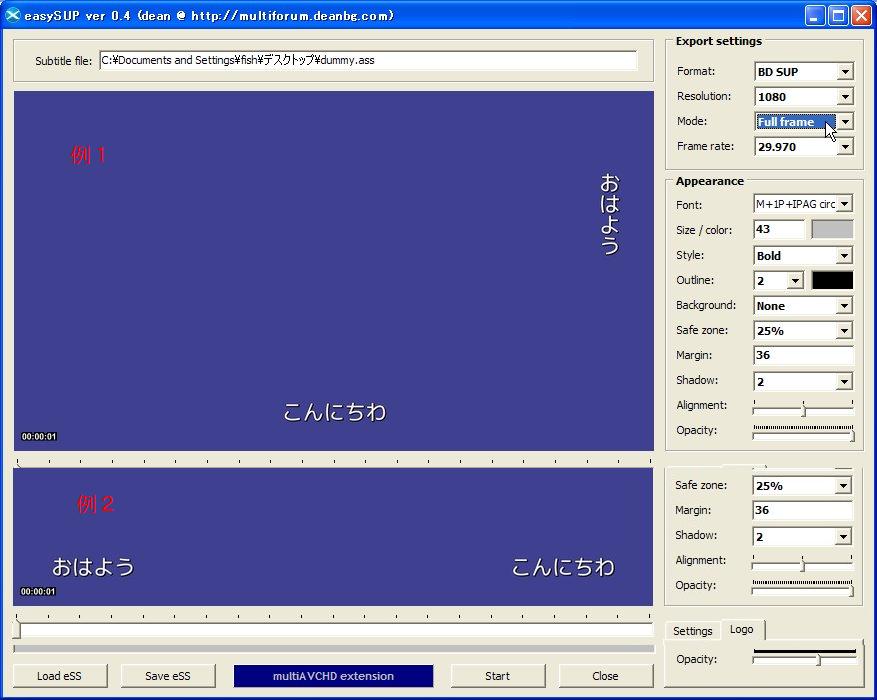Viewport: 877px width, 700px height.
Task: Open the Outline width dropdown
Action: tap(779, 280)
